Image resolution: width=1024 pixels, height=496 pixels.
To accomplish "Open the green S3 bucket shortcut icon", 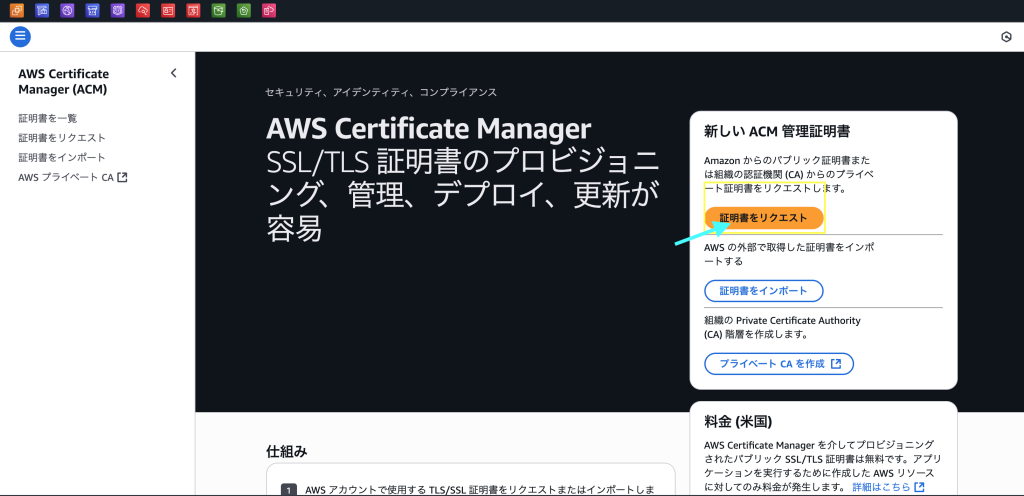I will click(219, 10).
